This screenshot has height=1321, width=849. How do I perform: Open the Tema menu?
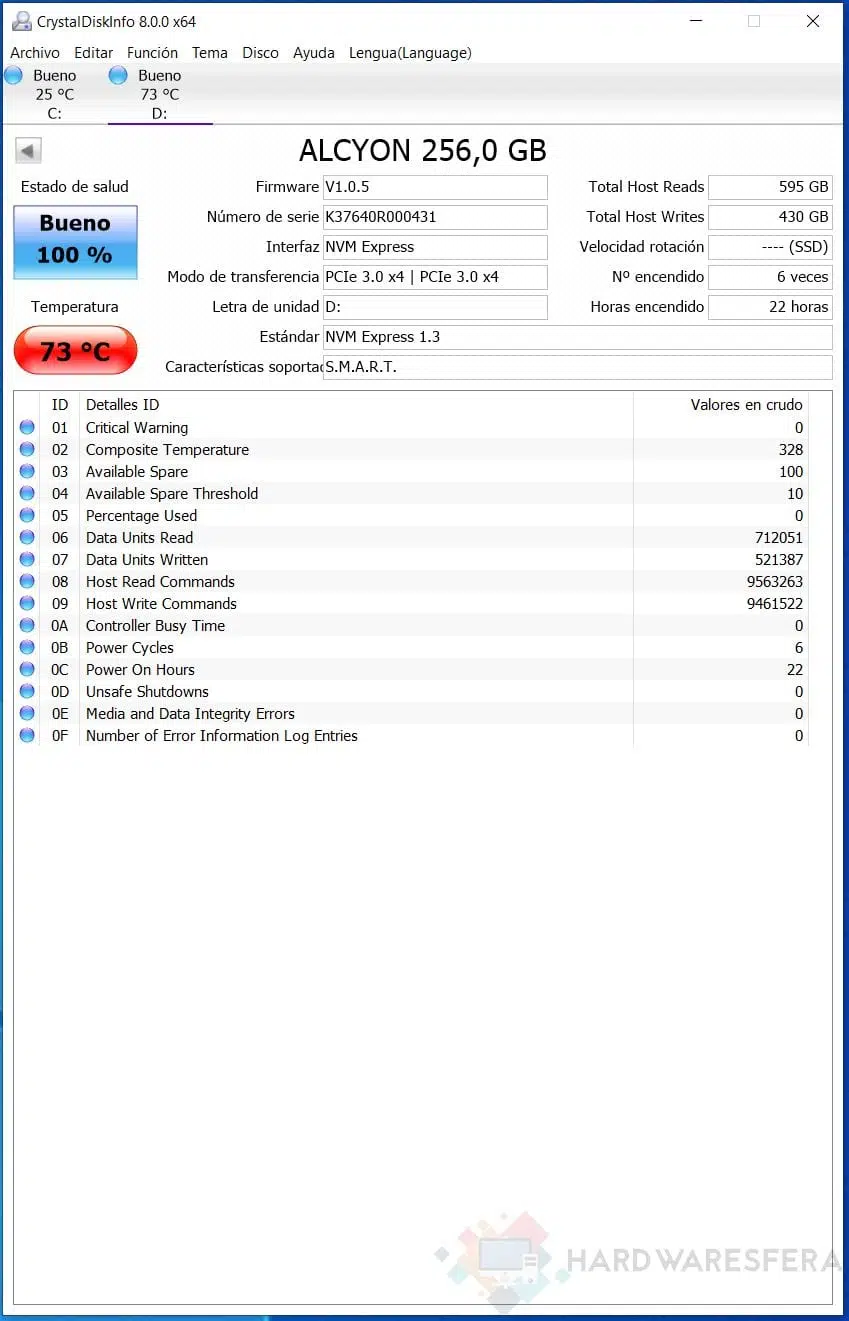(210, 53)
